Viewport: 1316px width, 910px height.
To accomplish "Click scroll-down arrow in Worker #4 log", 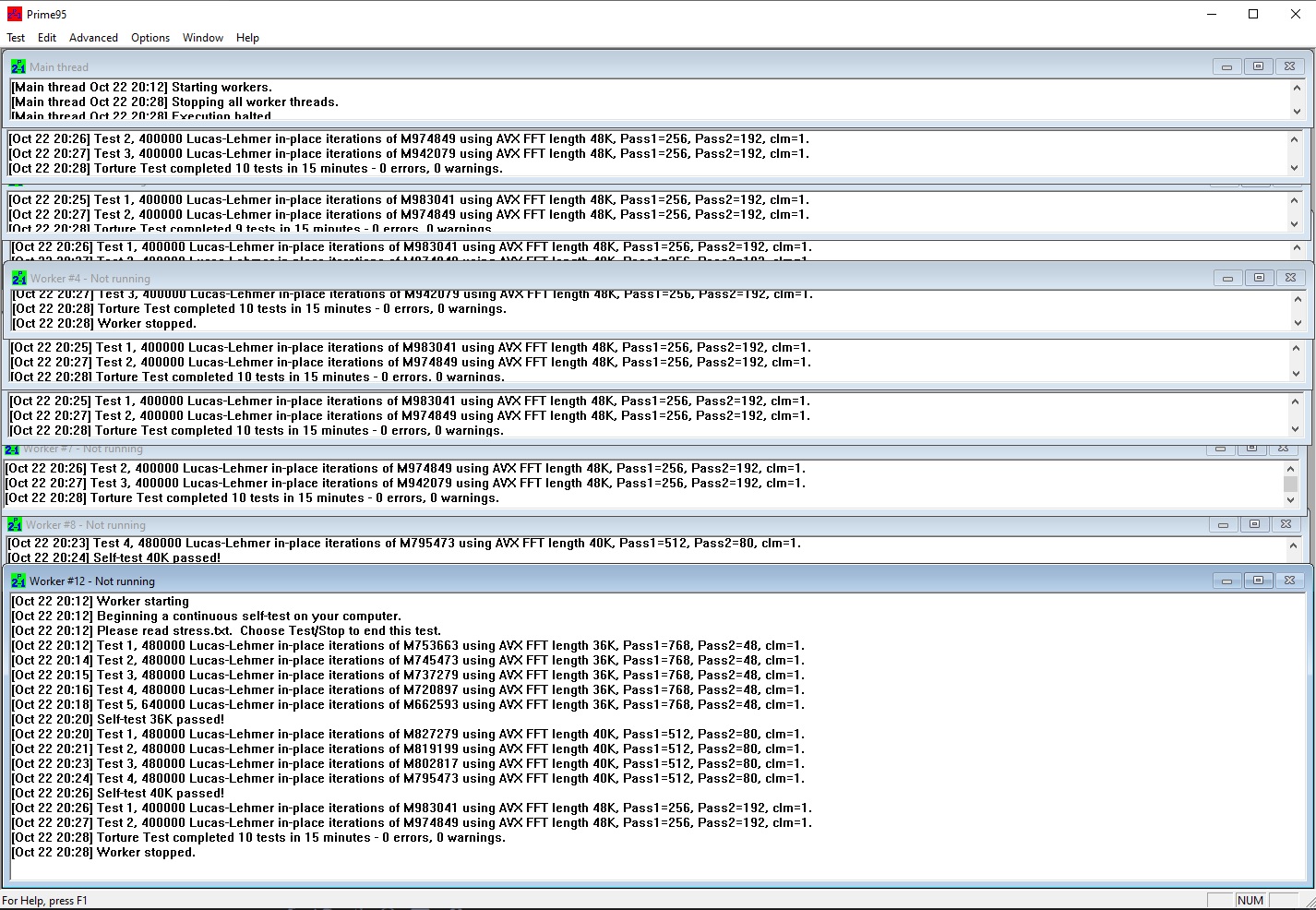I will [x=1298, y=323].
